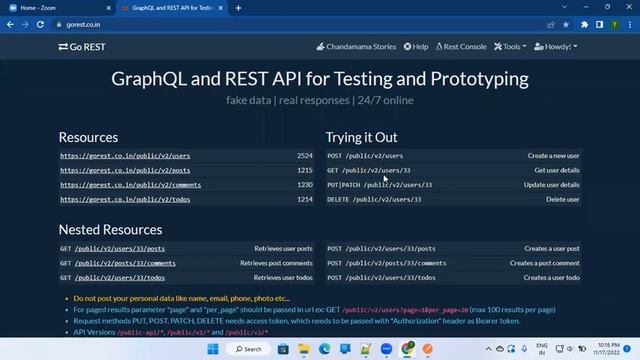Reload the gorest.co.in page
The width and height of the screenshot is (640, 360).
tap(40, 24)
